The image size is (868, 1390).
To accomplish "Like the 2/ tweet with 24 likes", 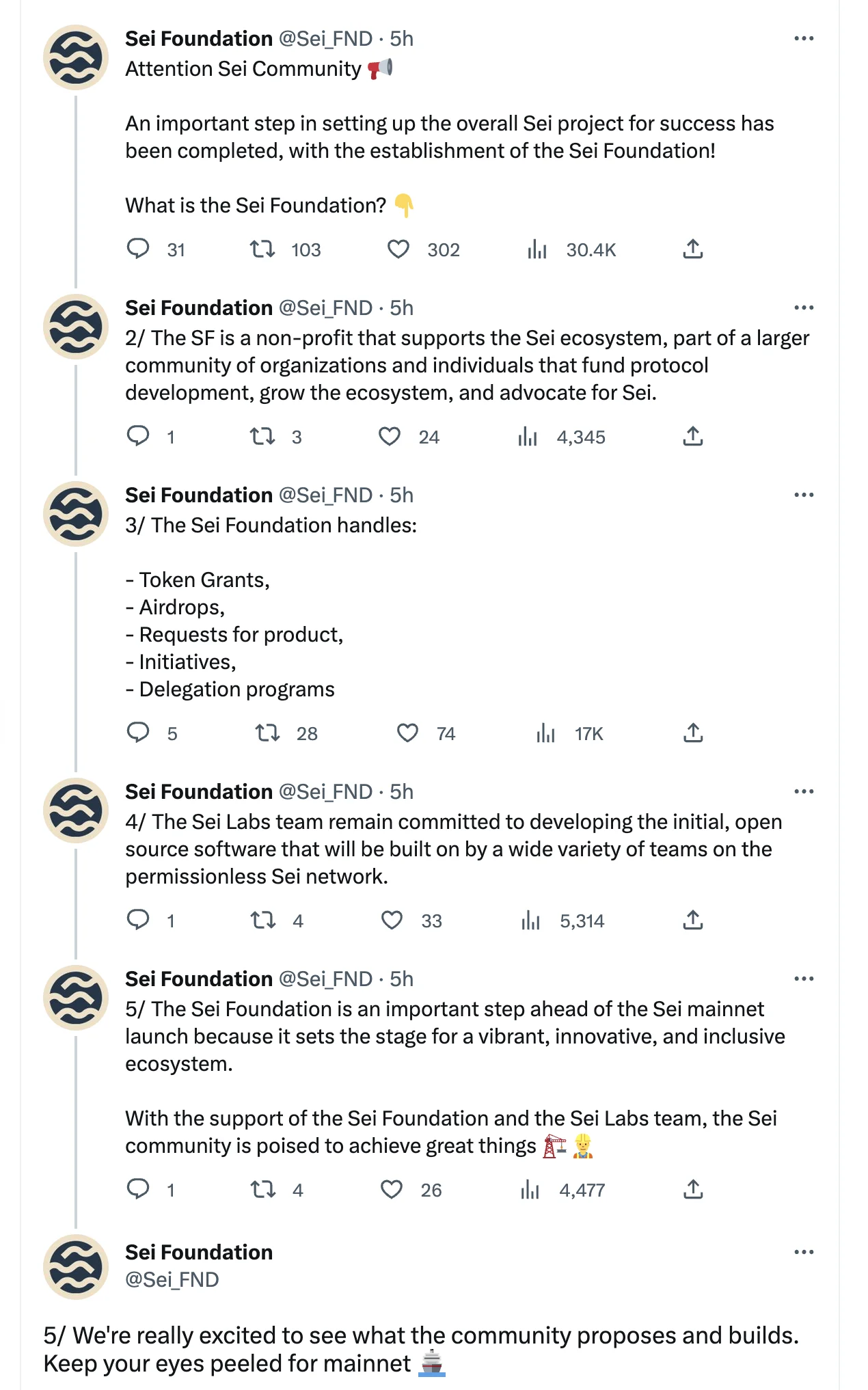I will coord(390,437).
